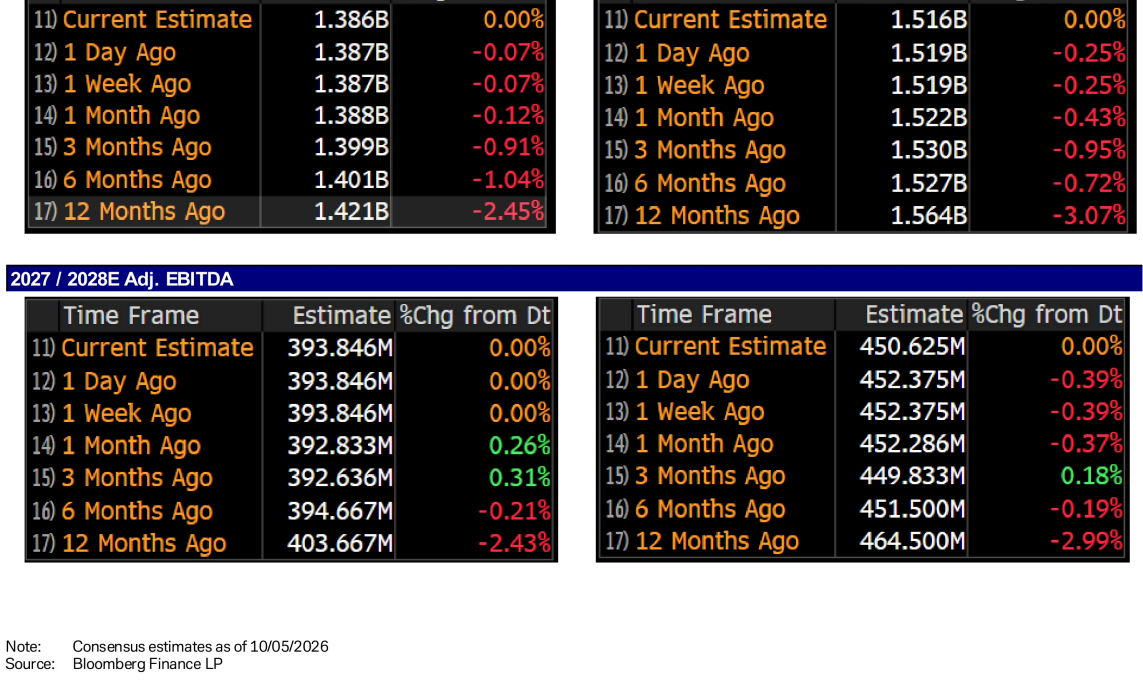Screen dimensions: 1143x684
Task: Click the 1.522B estimate value
Action: pyautogui.click(x=929, y=117)
